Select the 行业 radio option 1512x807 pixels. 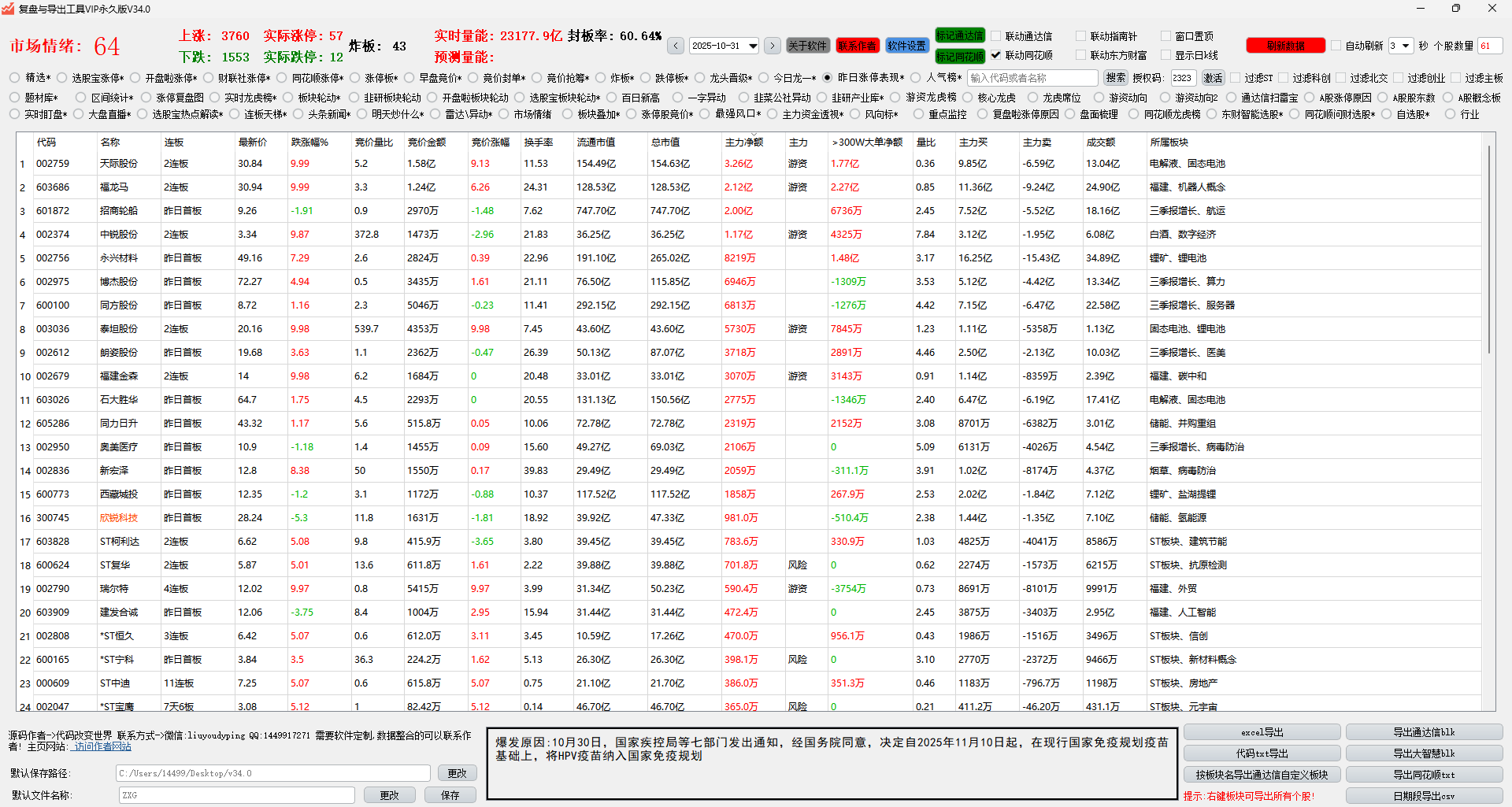point(1451,114)
